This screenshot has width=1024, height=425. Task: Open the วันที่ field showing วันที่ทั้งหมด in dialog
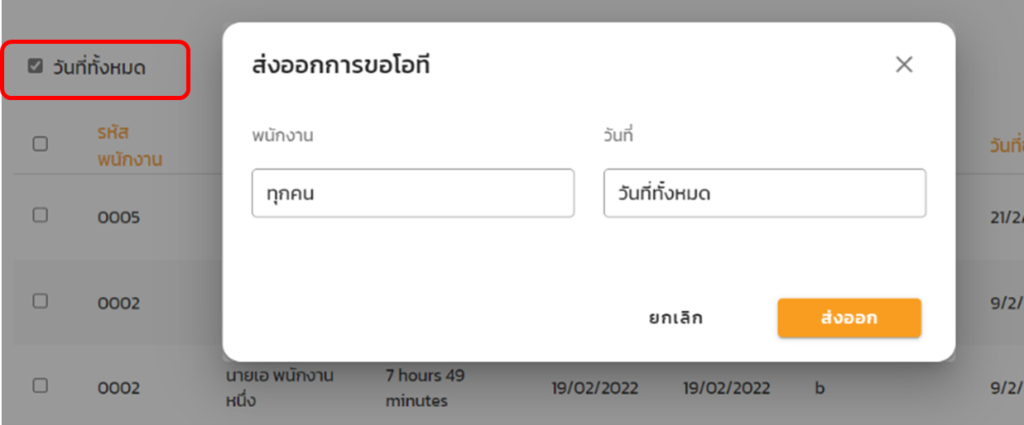tap(764, 193)
